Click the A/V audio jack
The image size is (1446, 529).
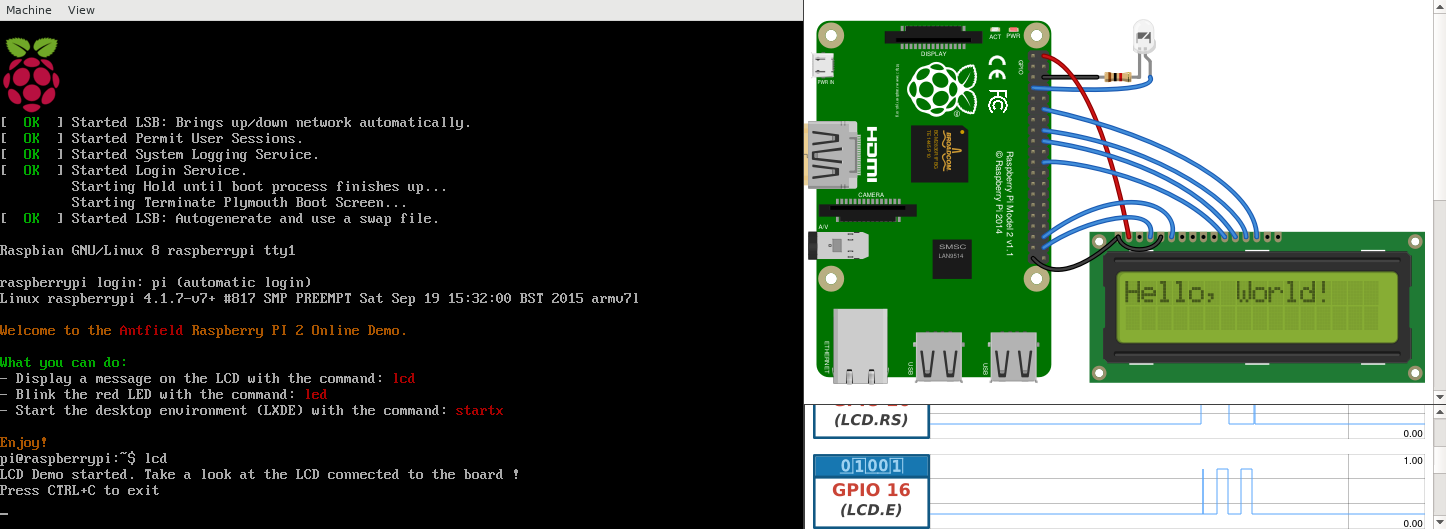pos(839,246)
